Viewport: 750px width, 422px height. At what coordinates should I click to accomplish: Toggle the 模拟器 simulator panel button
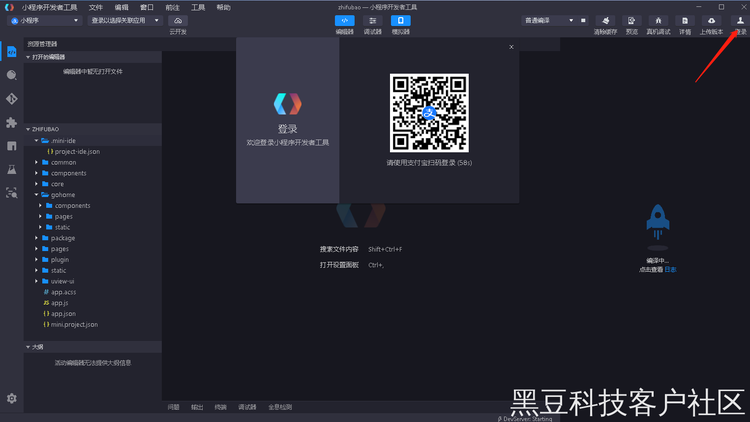401,21
